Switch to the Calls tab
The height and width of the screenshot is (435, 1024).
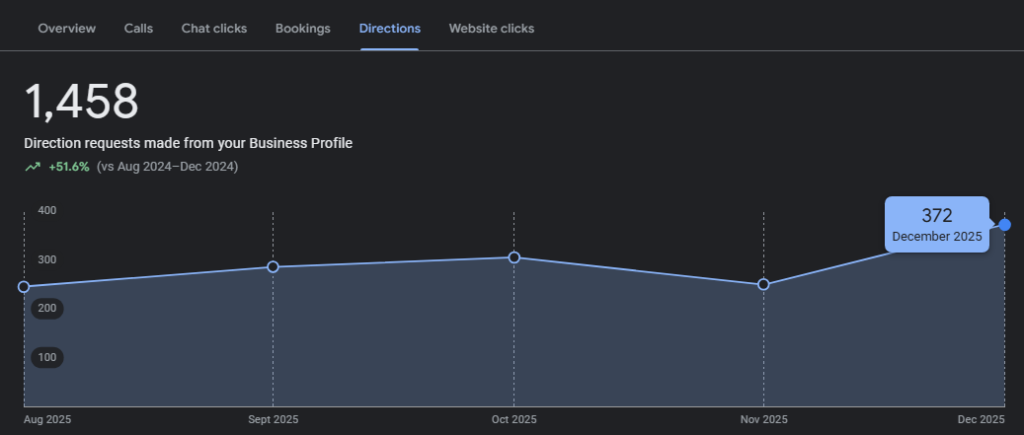pyautogui.click(x=138, y=29)
